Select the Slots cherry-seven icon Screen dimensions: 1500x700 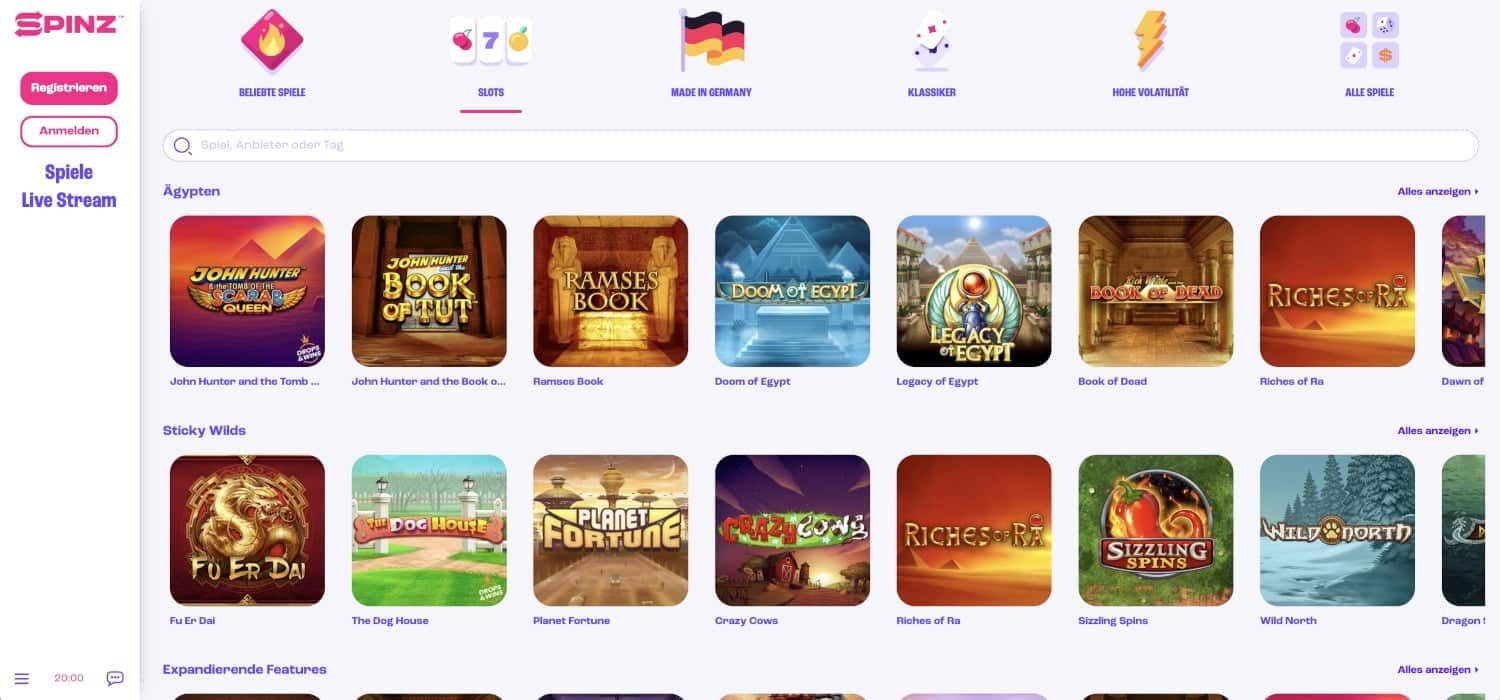click(490, 41)
